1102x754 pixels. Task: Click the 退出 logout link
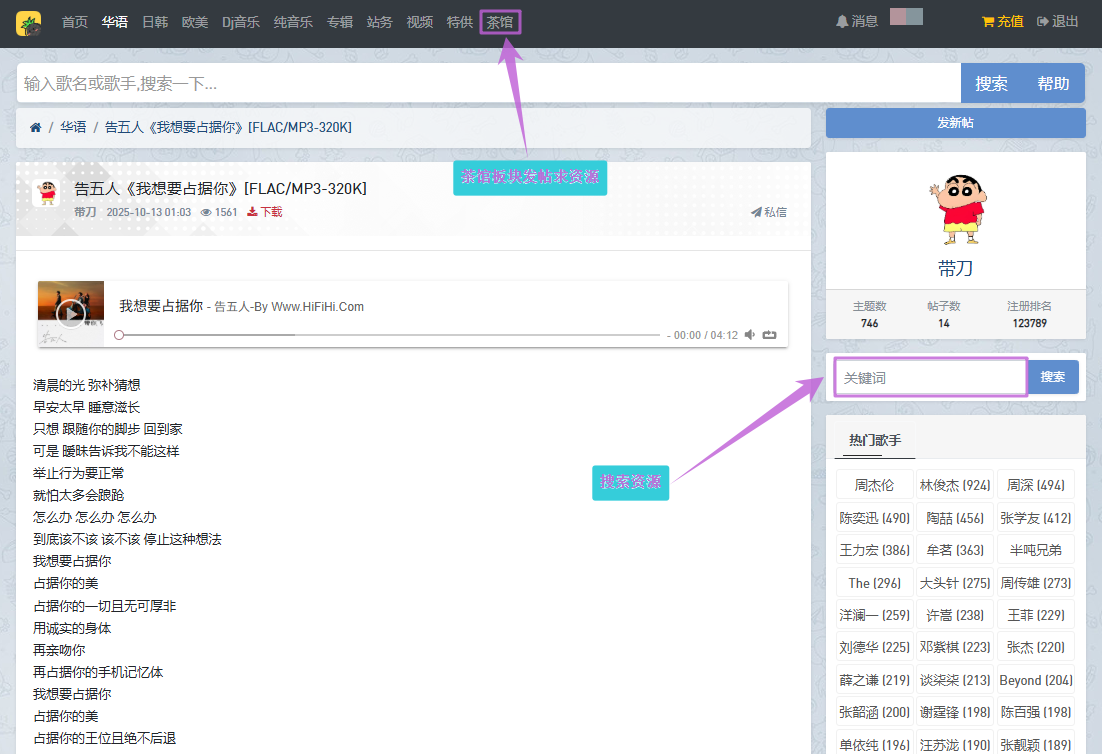click(x=1058, y=21)
